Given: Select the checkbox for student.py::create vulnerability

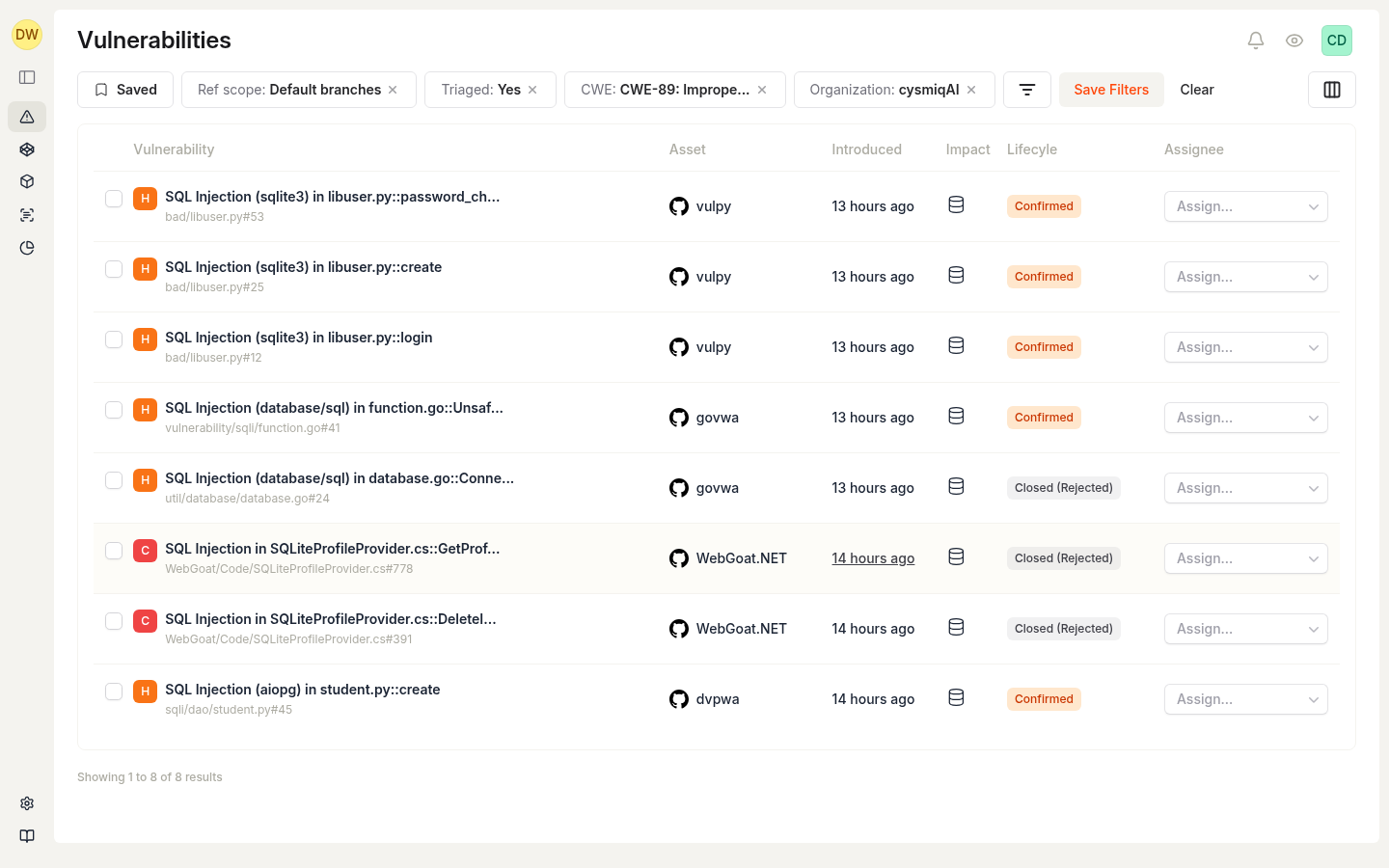Looking at the screenshot, I should [114, 692].
